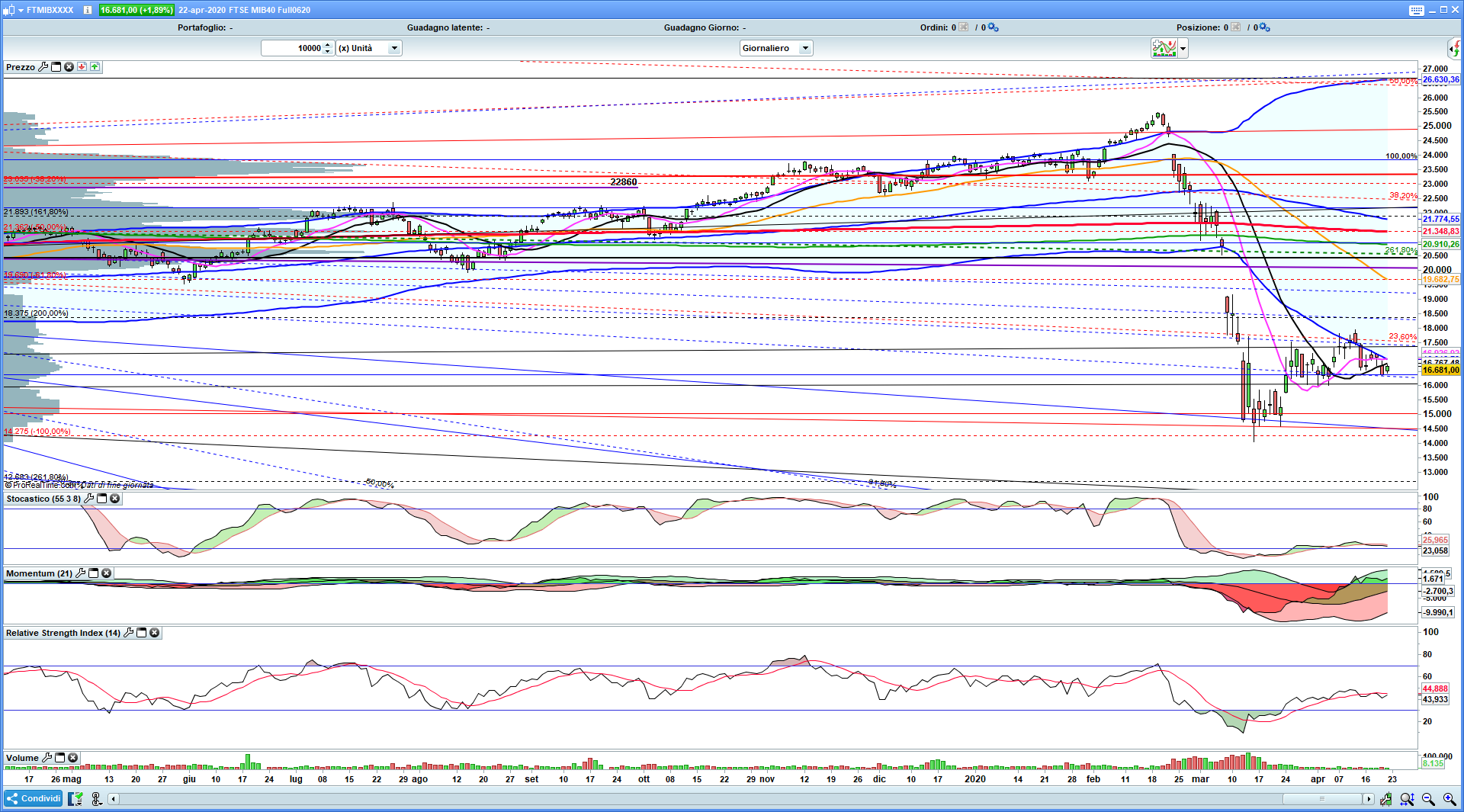
Task: Open Momentum indicator settings wrench
Action: coord(81,573)
